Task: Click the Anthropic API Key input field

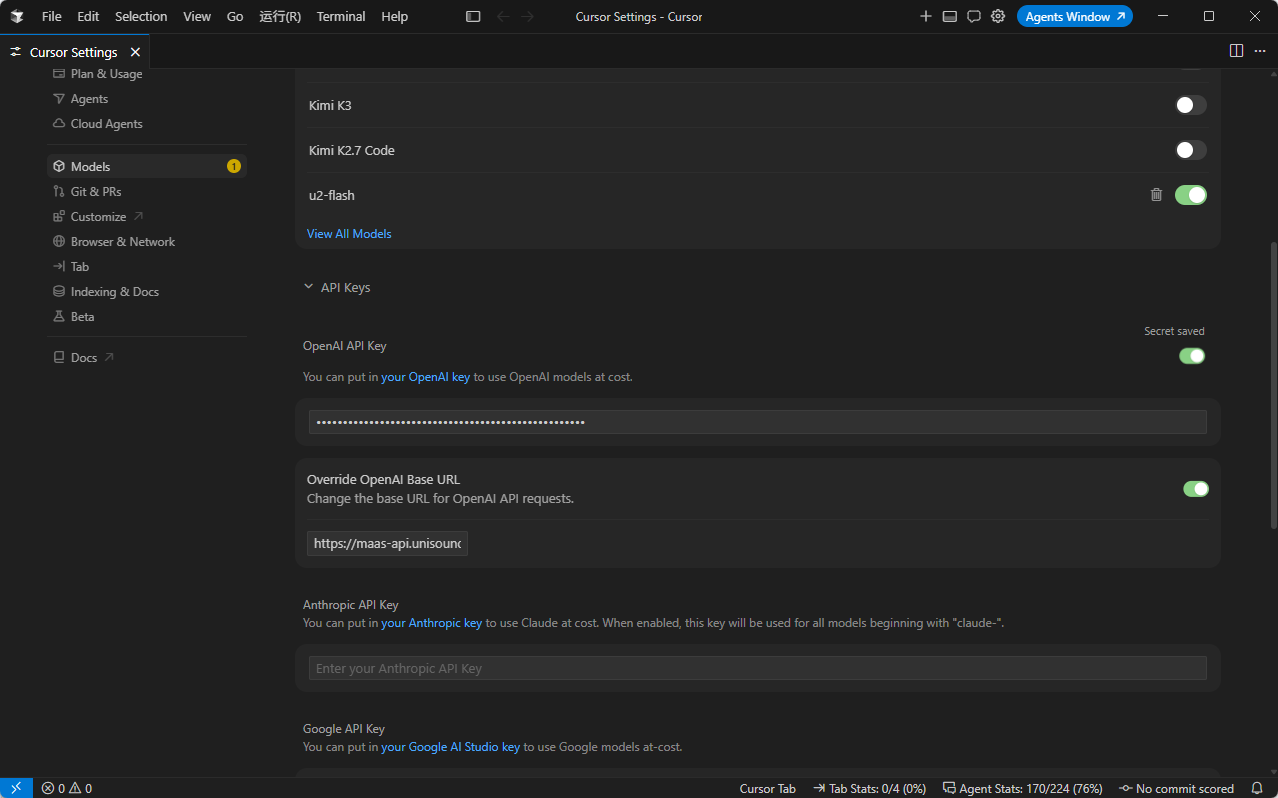Action: click(758, 668)
